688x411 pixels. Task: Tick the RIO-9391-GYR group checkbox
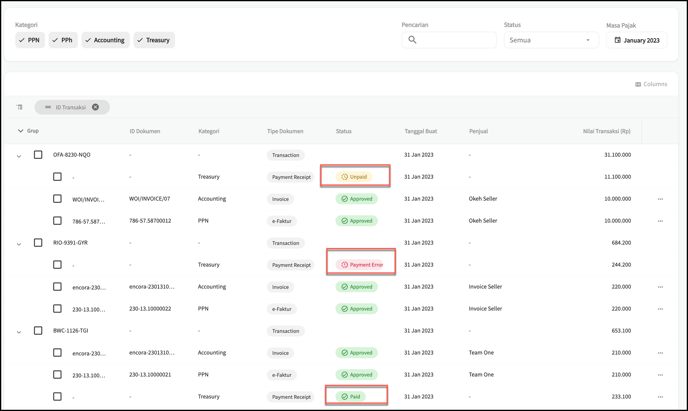pos(38,243)
